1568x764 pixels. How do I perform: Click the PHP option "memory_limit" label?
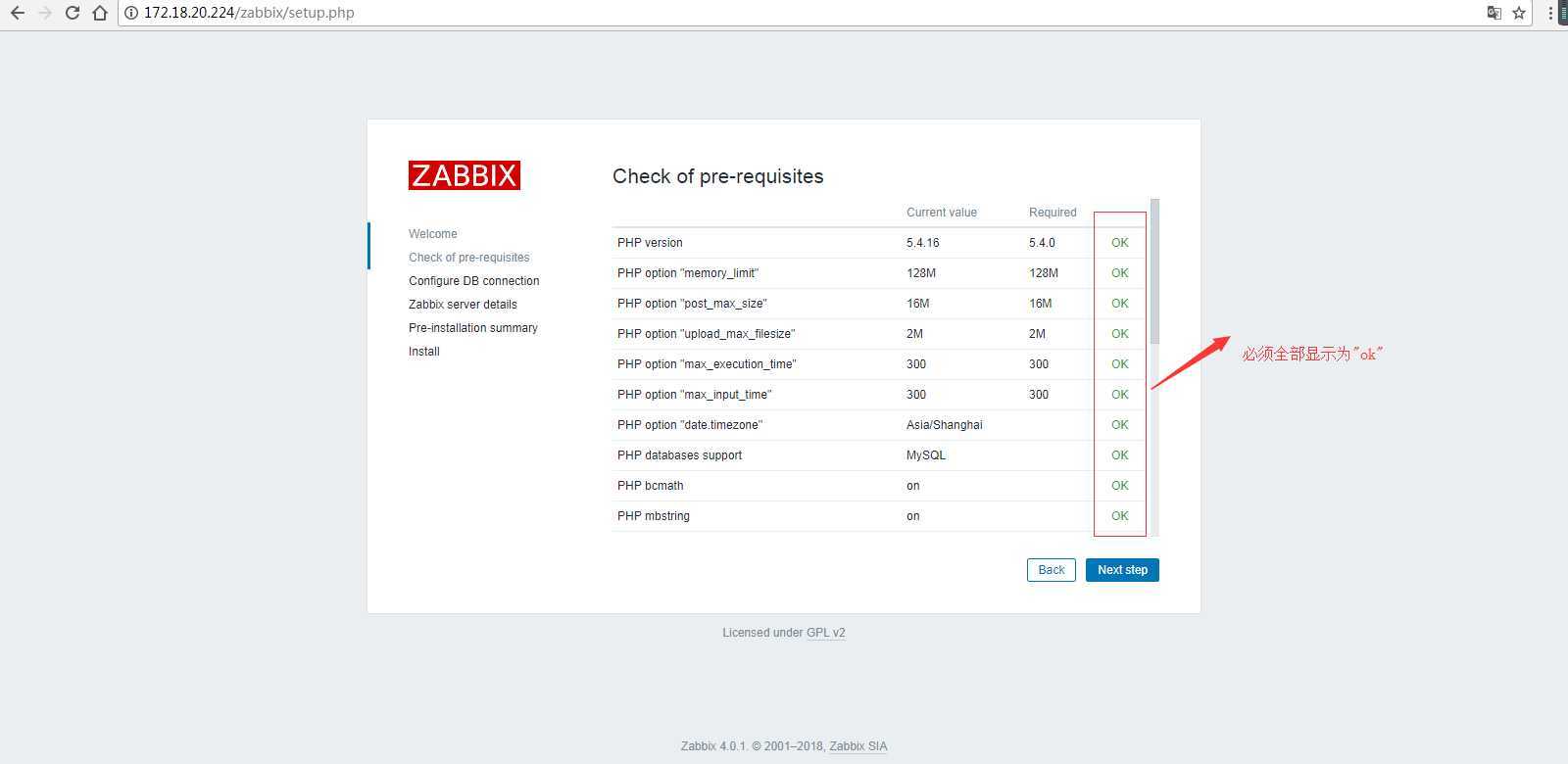[688, 273]
